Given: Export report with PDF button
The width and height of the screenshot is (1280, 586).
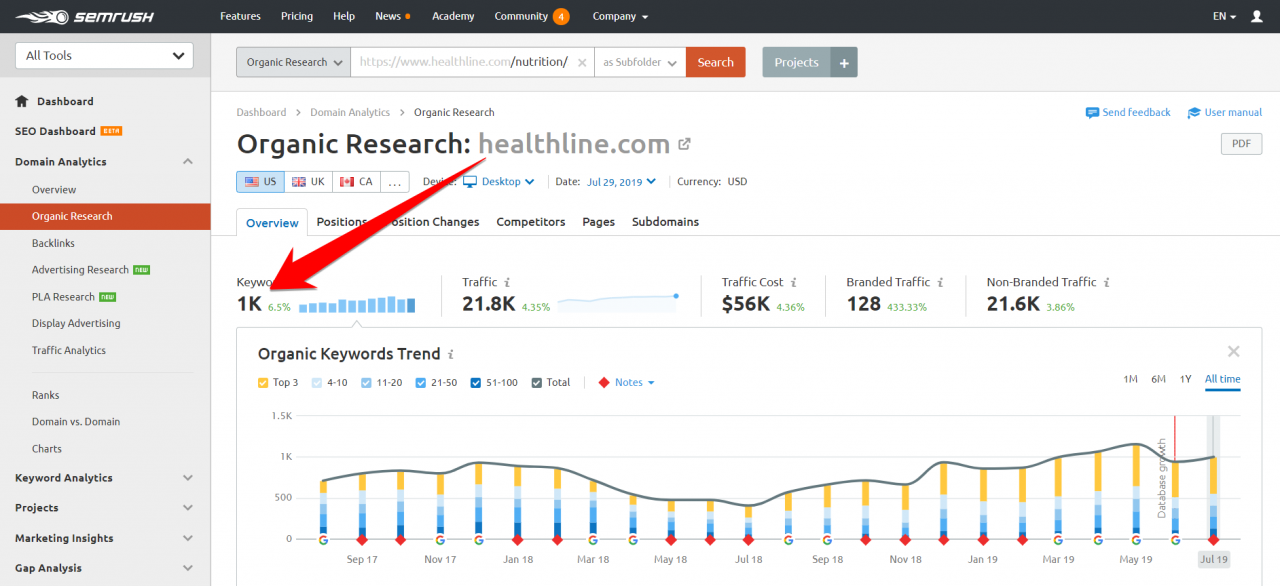Looking at the screenshot, I should tap(1241, 144).
